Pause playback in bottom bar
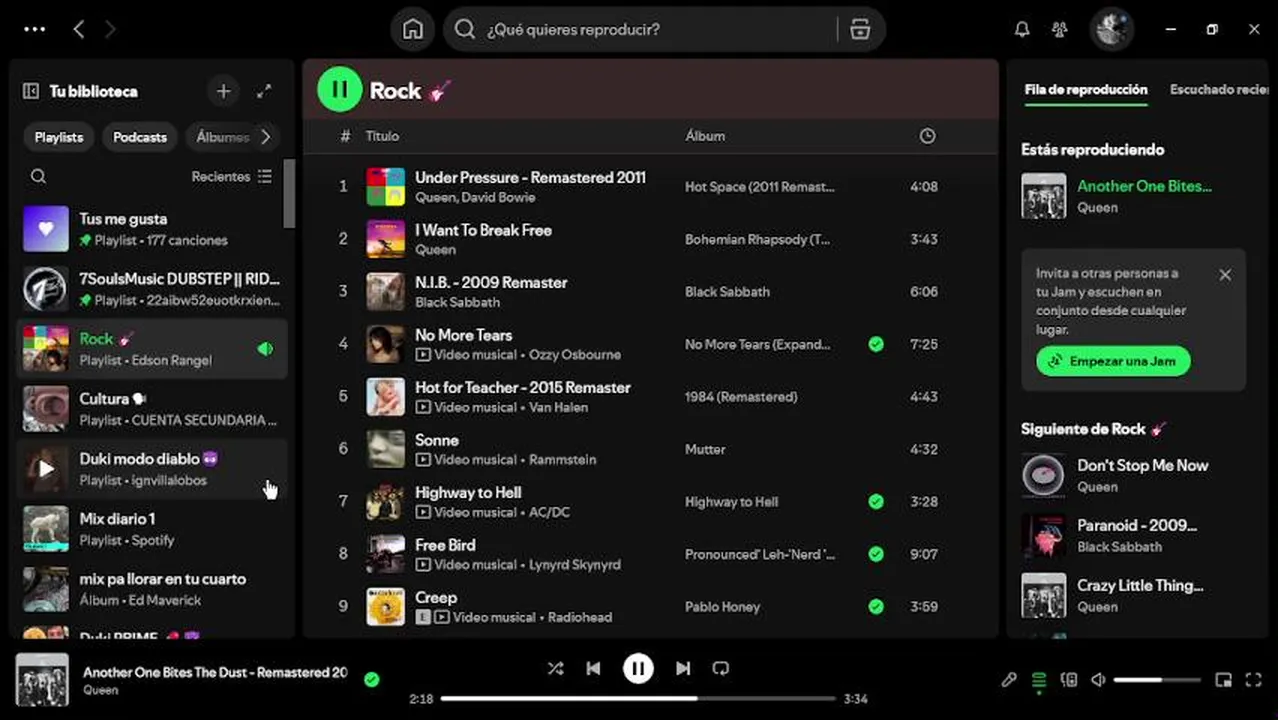Screen dimensions: 1278x720 [638, 668]
